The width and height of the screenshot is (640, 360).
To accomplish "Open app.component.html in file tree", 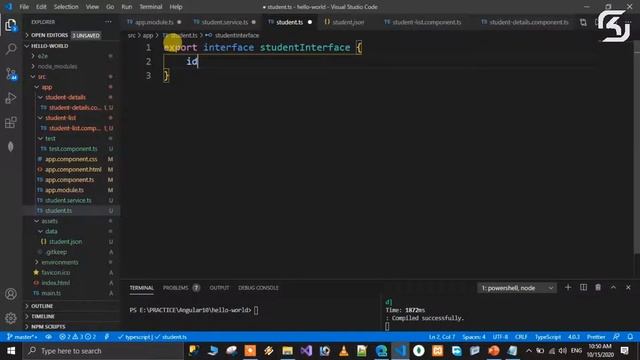I will 73,169.
